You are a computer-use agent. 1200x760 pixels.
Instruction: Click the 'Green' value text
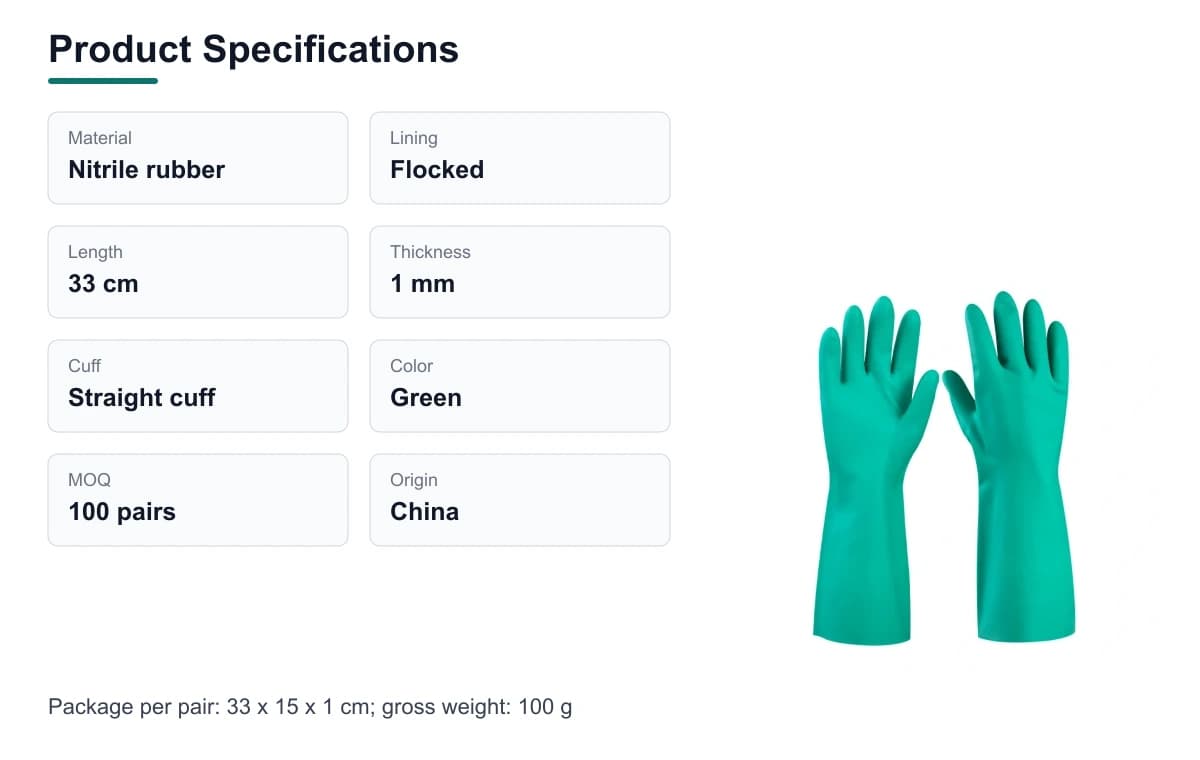(426, 398)
